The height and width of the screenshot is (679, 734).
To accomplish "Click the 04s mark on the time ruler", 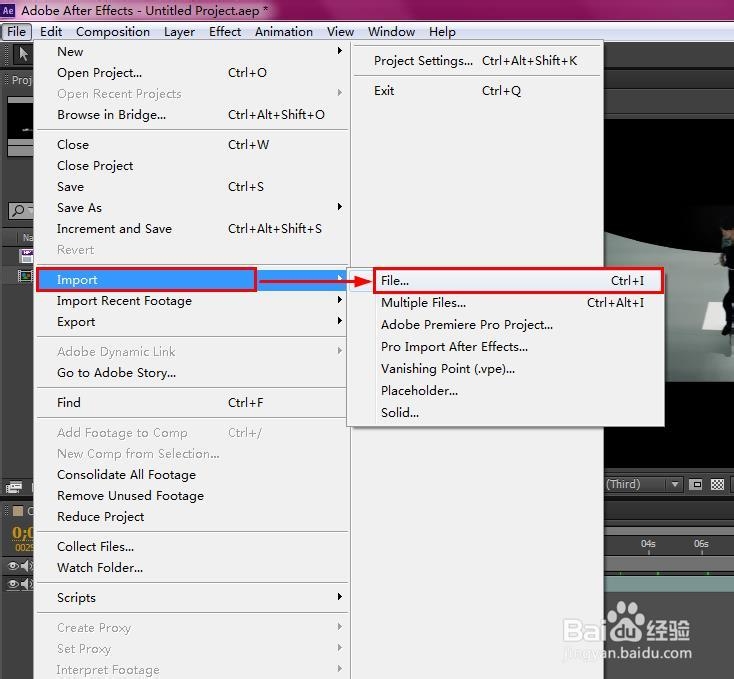I will tap(648, 544).
